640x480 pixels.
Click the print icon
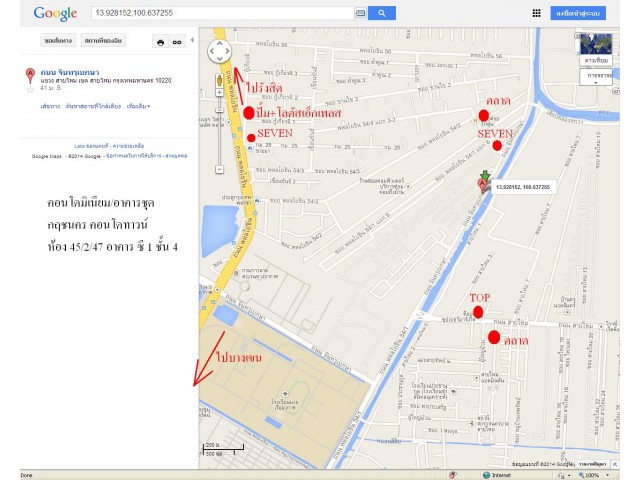point(160,42)
